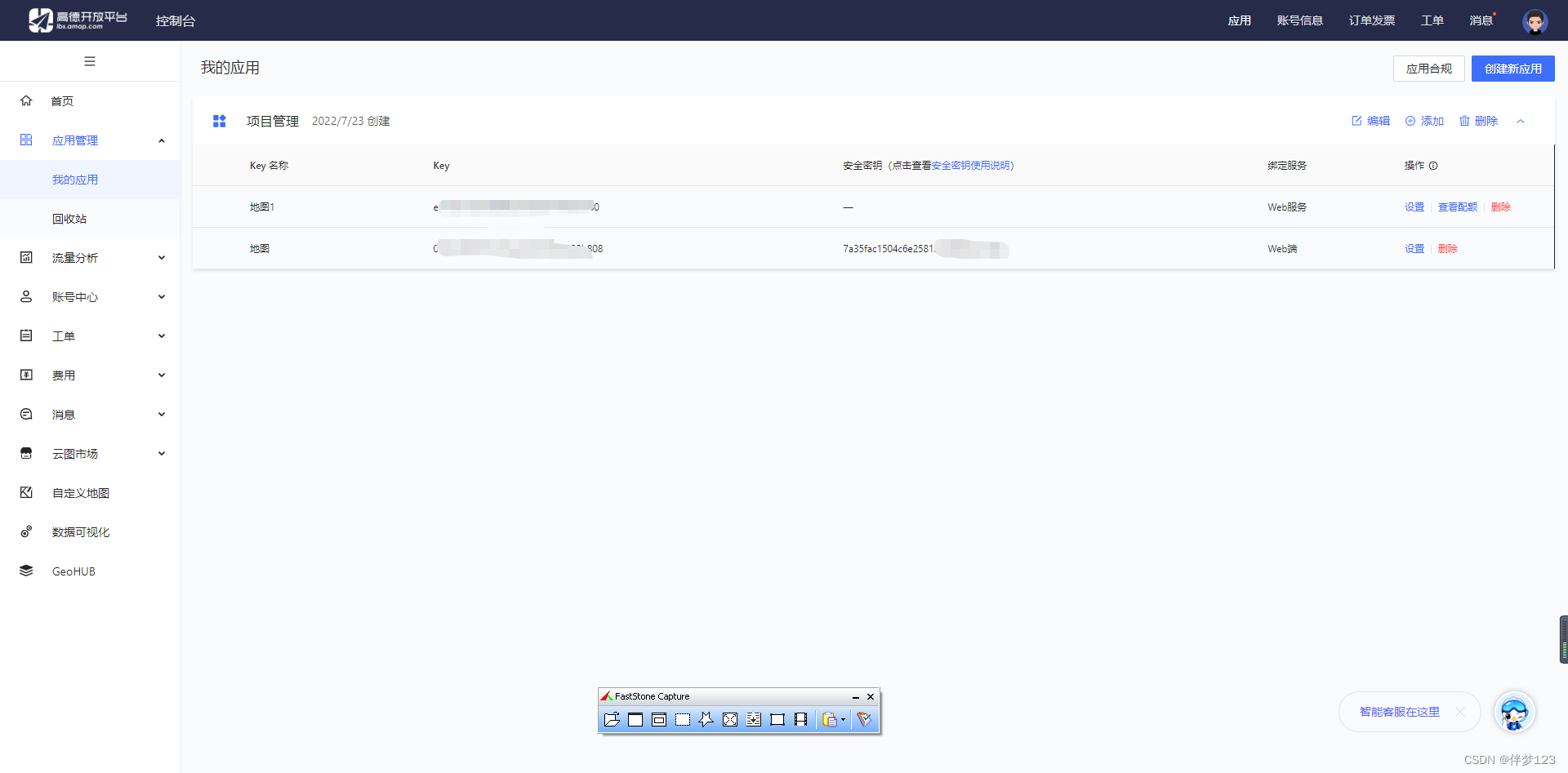1568x773 pixels.
Task: Minimize the FastStone Capture toolbar
Action: pos(856,697)
